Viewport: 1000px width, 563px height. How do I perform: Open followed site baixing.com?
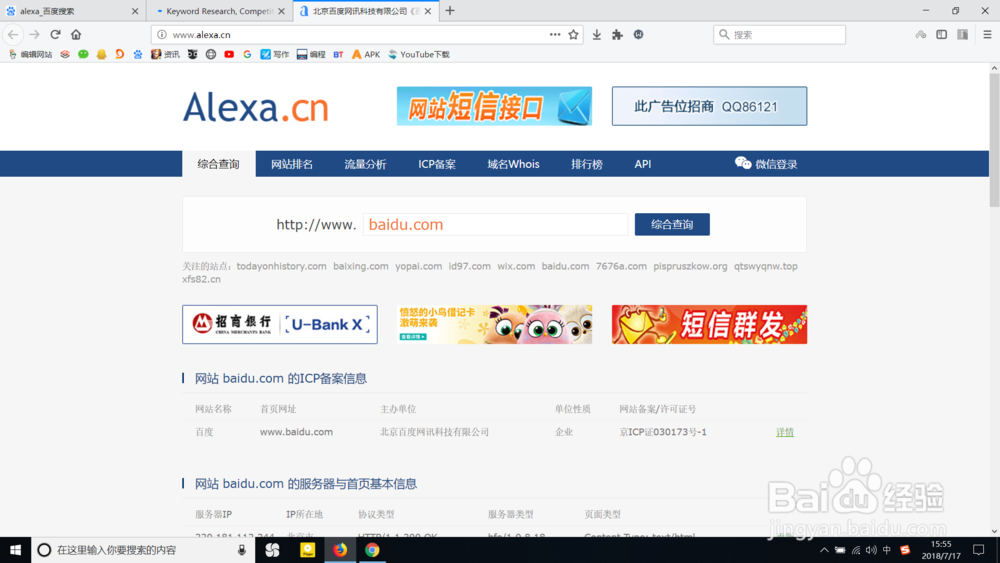coord(360,267)
